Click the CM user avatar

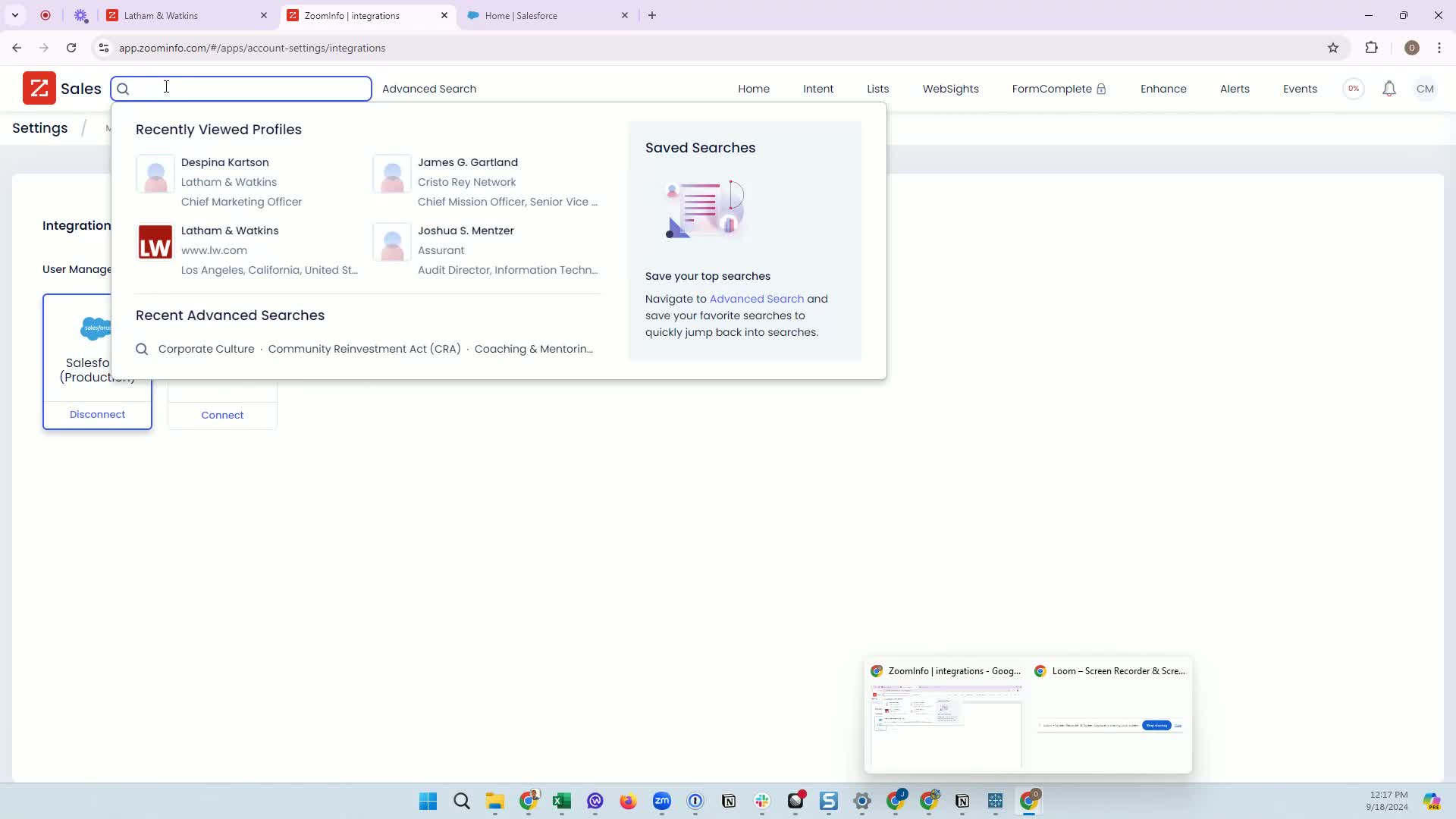1425,89
